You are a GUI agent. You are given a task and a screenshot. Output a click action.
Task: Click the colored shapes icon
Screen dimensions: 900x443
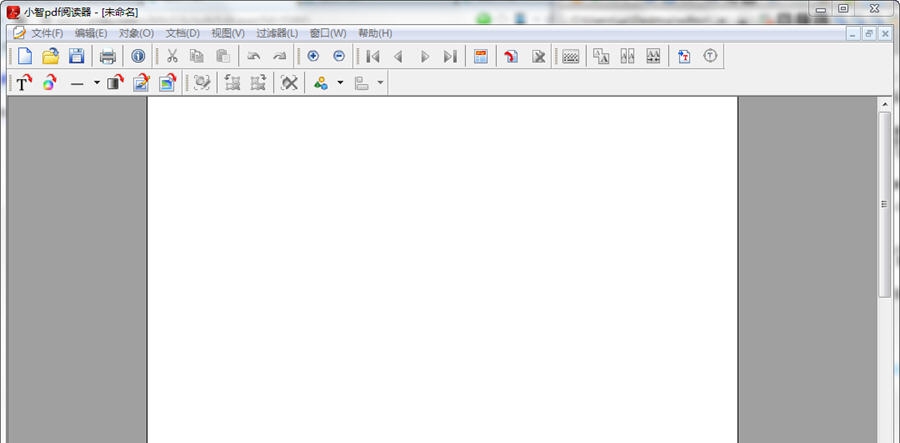coord(321,84)
